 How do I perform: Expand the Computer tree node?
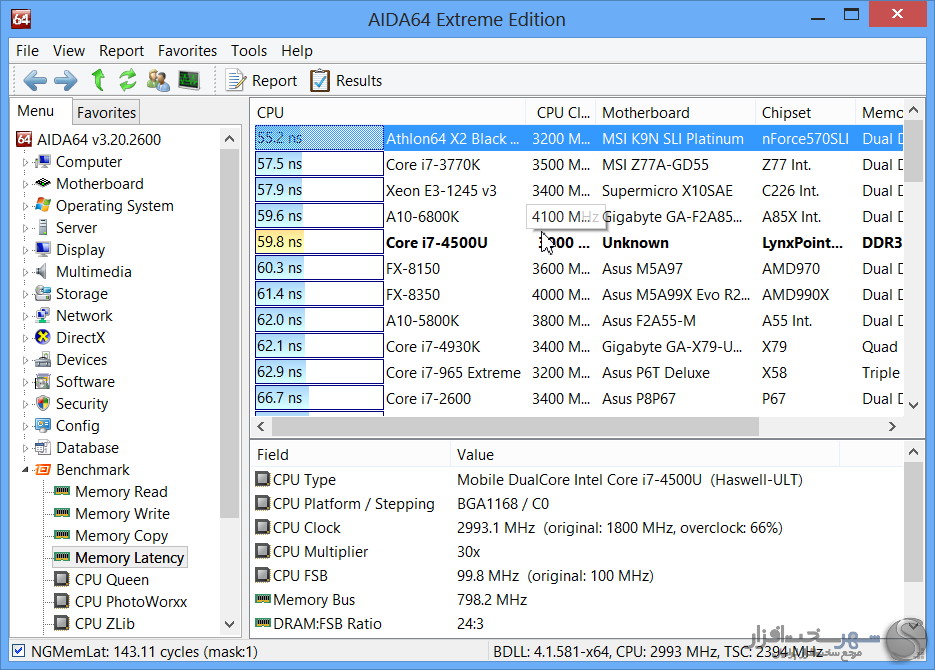click(x=26, y=162)
